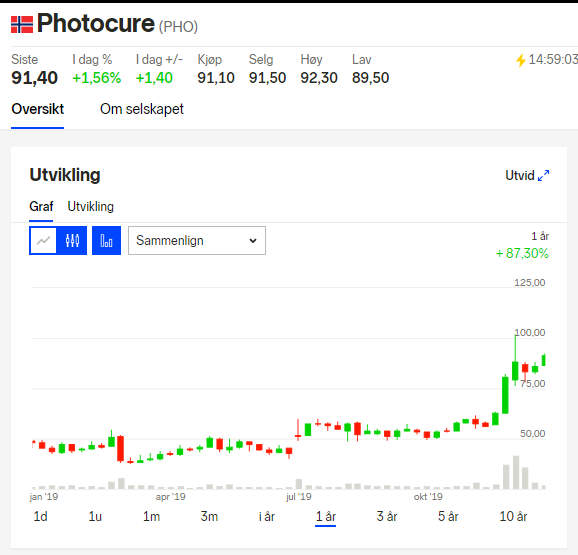Click the expand arrows icon beside Utvid
This screenshot has height=555, width=578.
click(543, 175)
